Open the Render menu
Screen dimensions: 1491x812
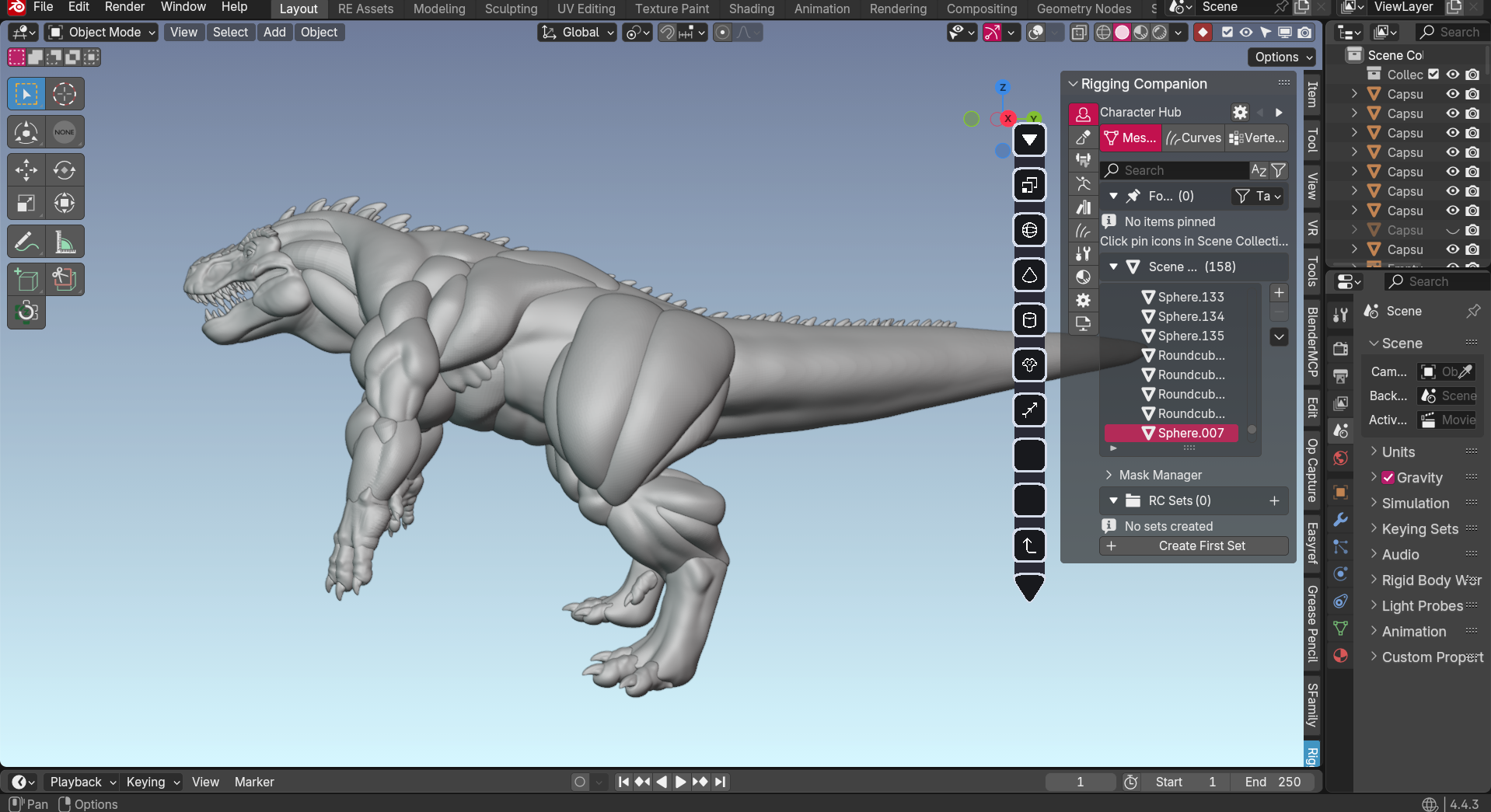(x=124, y=7)
